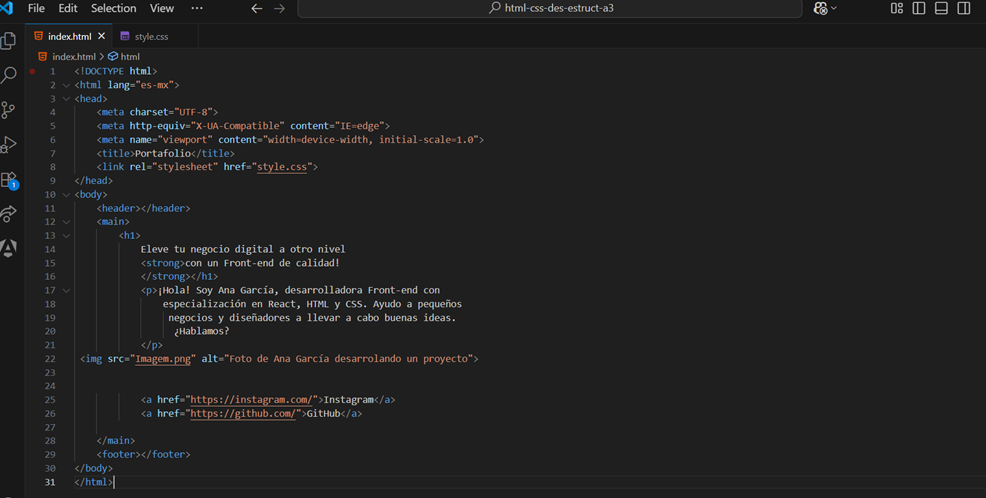Click the X-UA-Compatible meta line
The image size is (986, 498).
click(x=243, y=126)
